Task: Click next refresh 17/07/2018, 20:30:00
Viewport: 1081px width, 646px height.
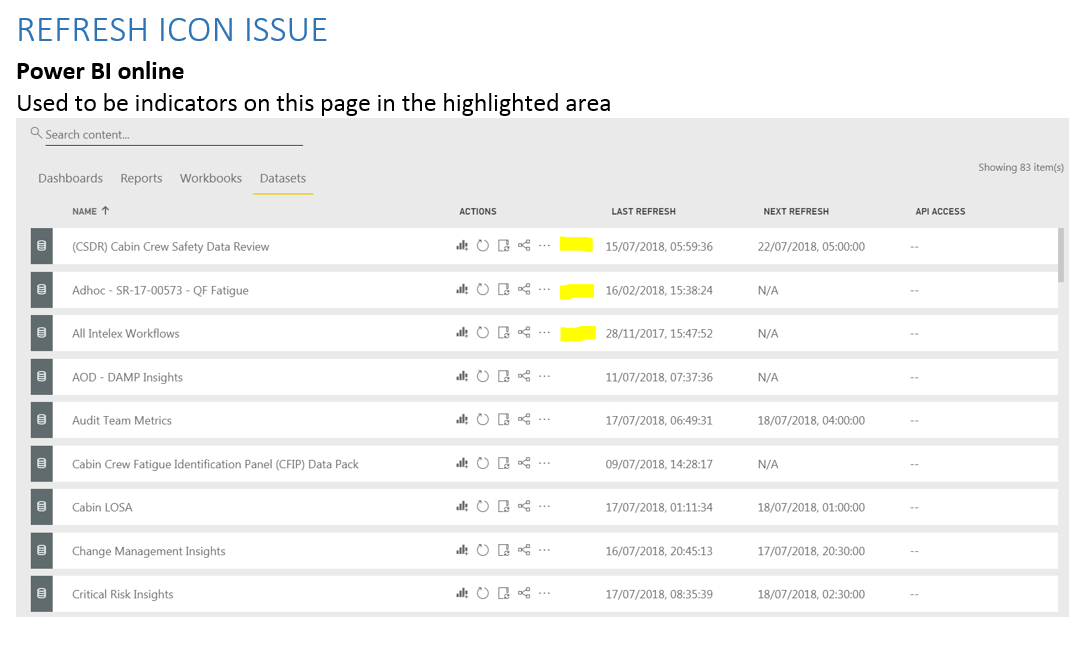Action: (811, 551)
